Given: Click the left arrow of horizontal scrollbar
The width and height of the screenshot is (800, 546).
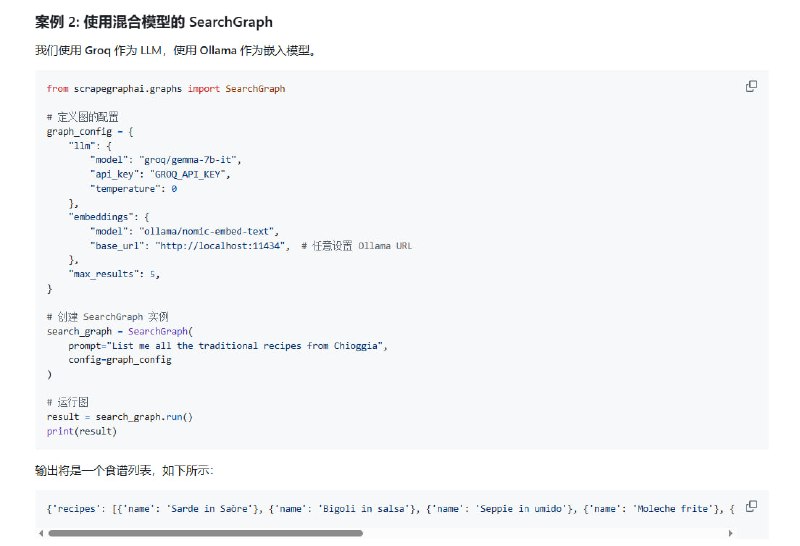Looking at the screenshot, I should pos(40,533).
